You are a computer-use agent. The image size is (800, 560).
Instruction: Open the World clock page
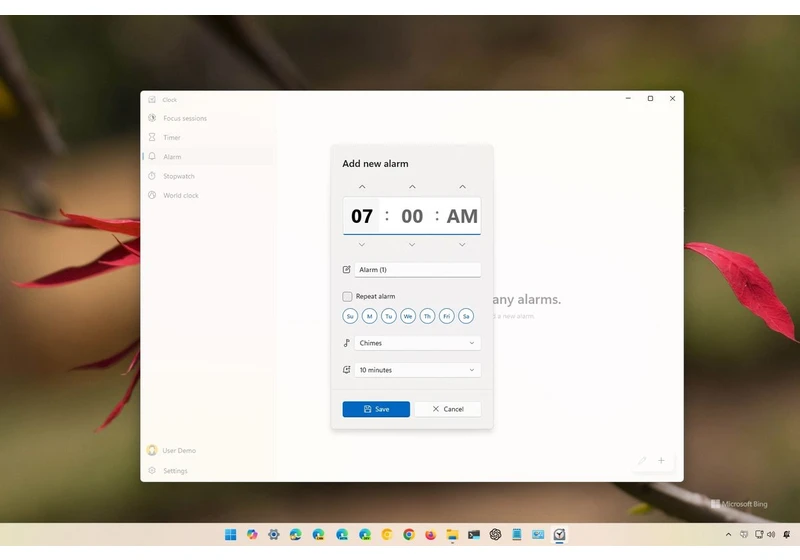pyautogui.click(x=208, y=195)
